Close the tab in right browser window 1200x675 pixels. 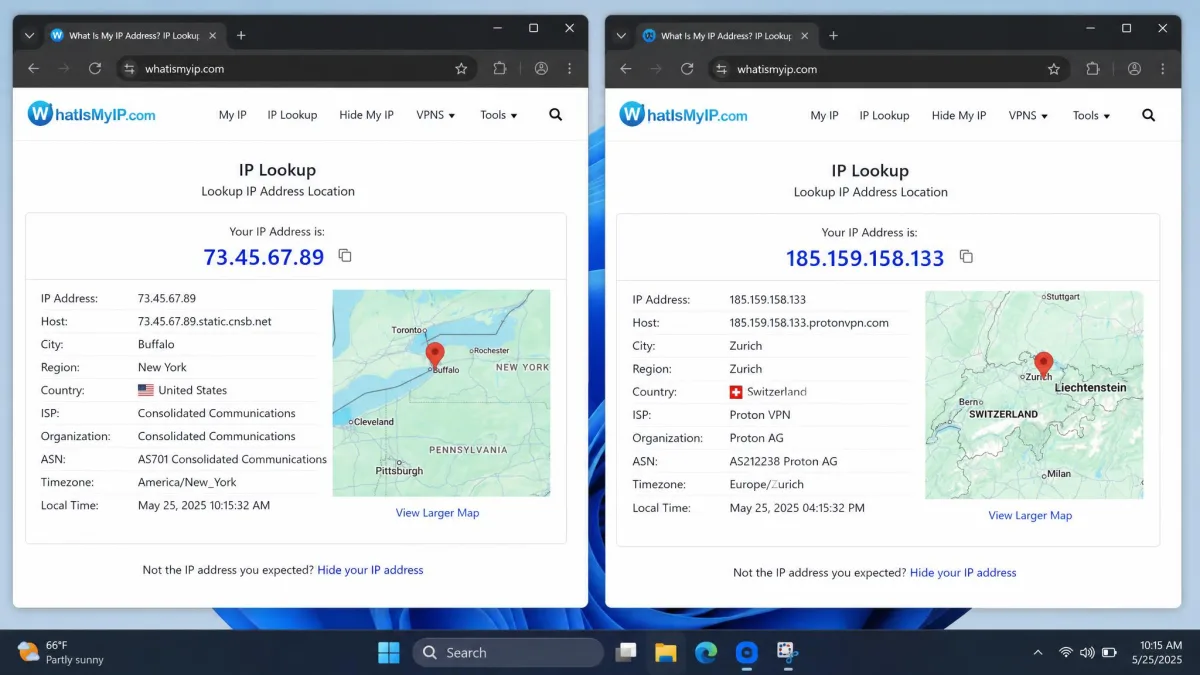coord(804,35)
